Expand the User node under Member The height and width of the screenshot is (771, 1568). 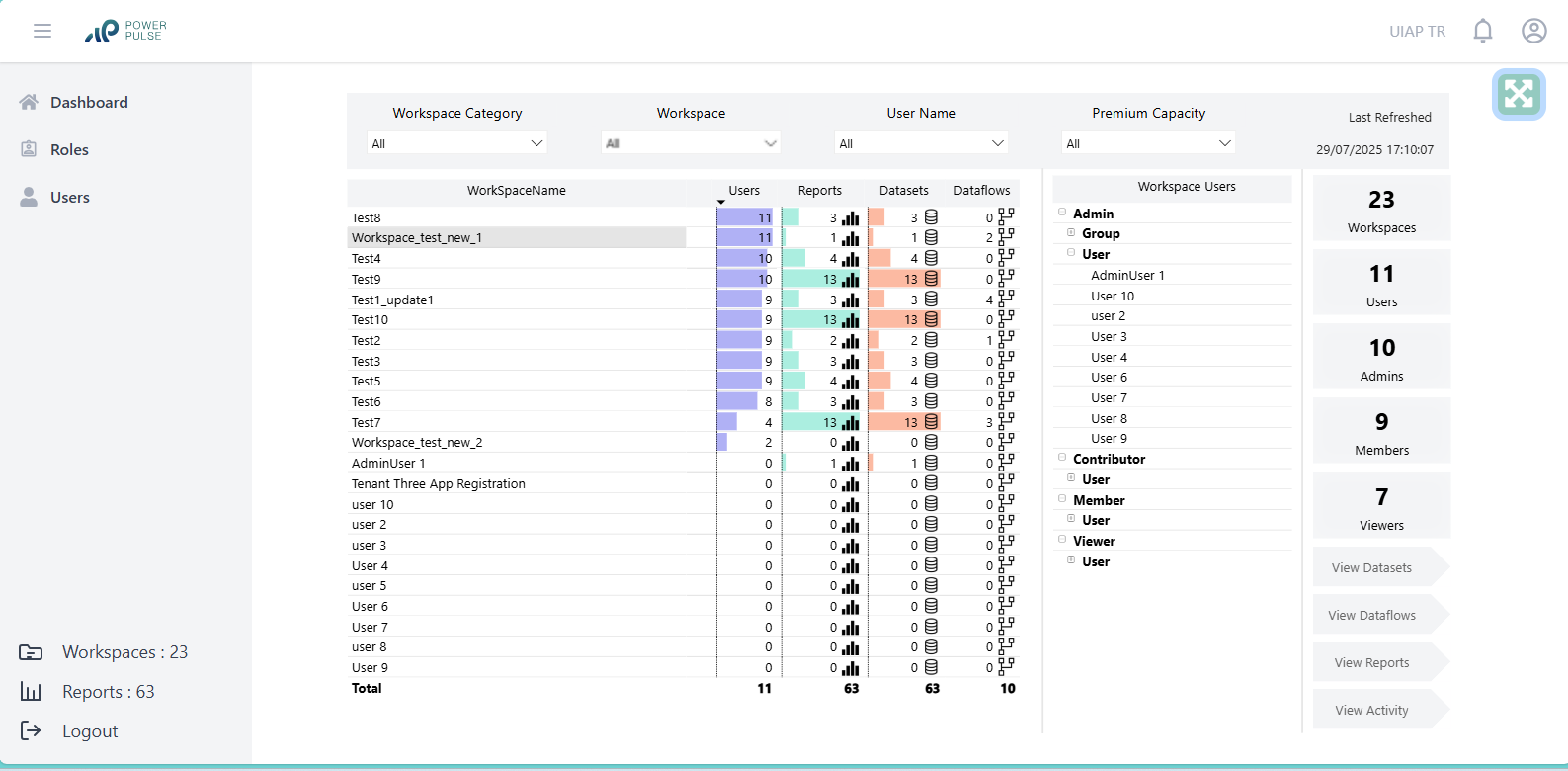pyautogui.click(x=1071, y=519)
